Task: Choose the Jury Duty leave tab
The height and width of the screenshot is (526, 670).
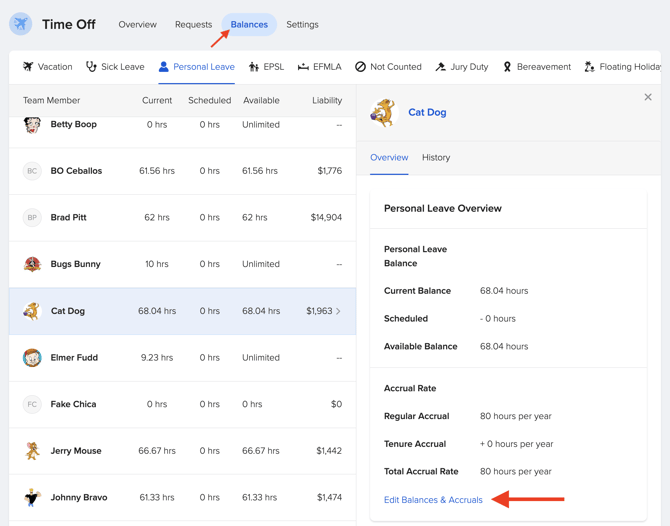Action: [461, 67]
